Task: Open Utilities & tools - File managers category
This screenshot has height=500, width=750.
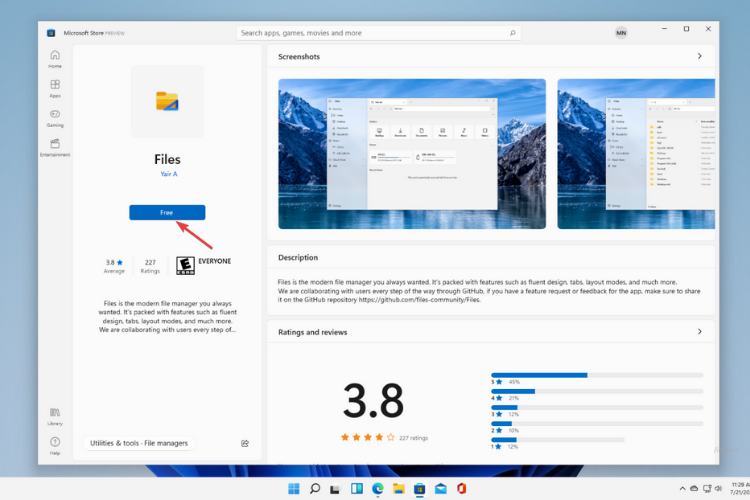Action: click(x=139, y=443)
